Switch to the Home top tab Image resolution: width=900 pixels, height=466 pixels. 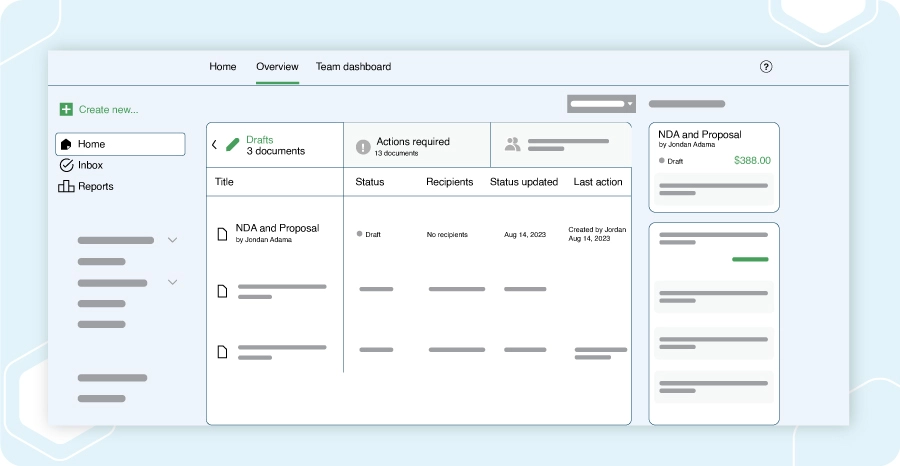click(223, 67)
